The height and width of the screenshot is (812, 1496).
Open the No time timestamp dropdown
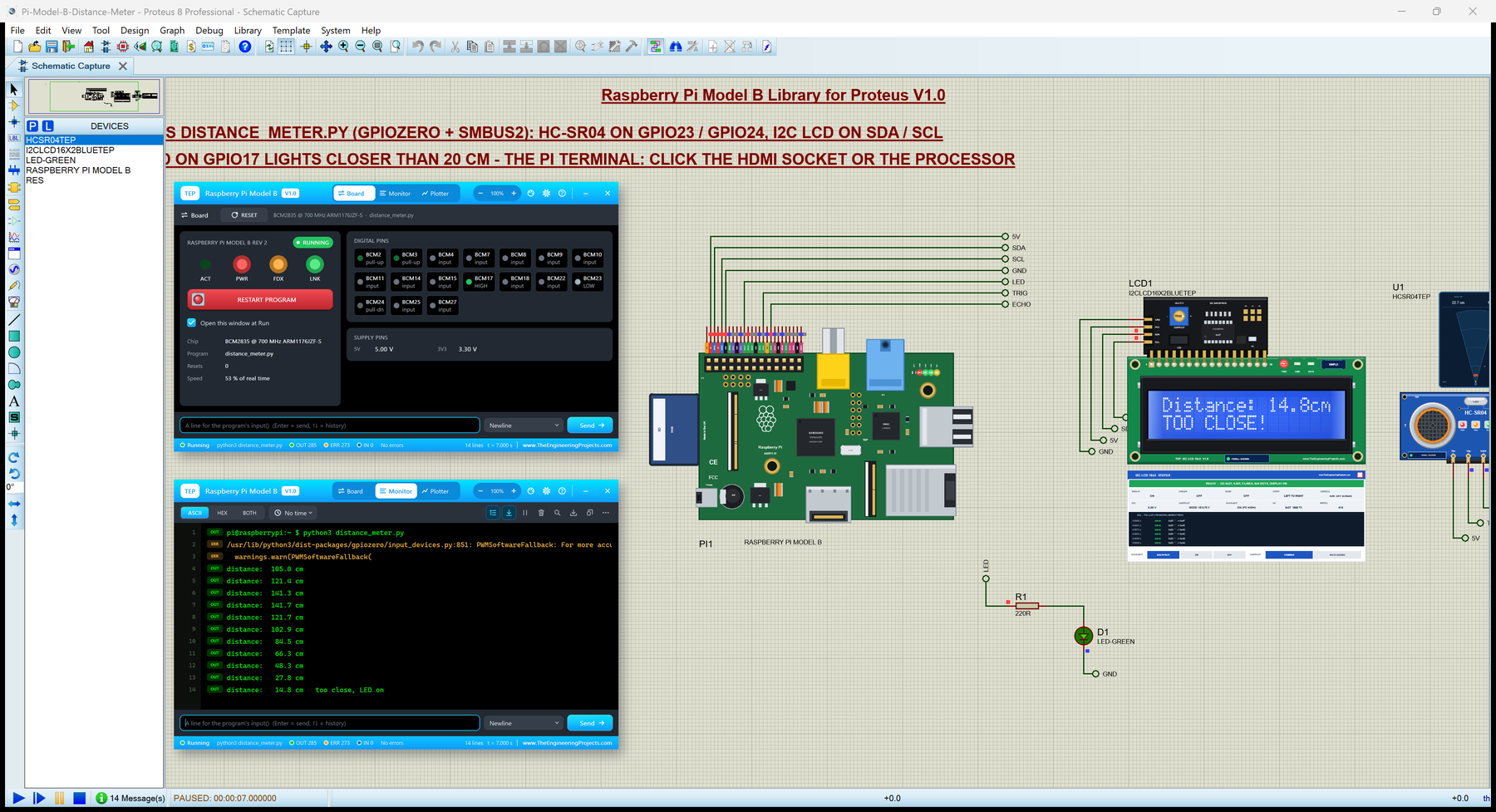[x=293, y=513]
